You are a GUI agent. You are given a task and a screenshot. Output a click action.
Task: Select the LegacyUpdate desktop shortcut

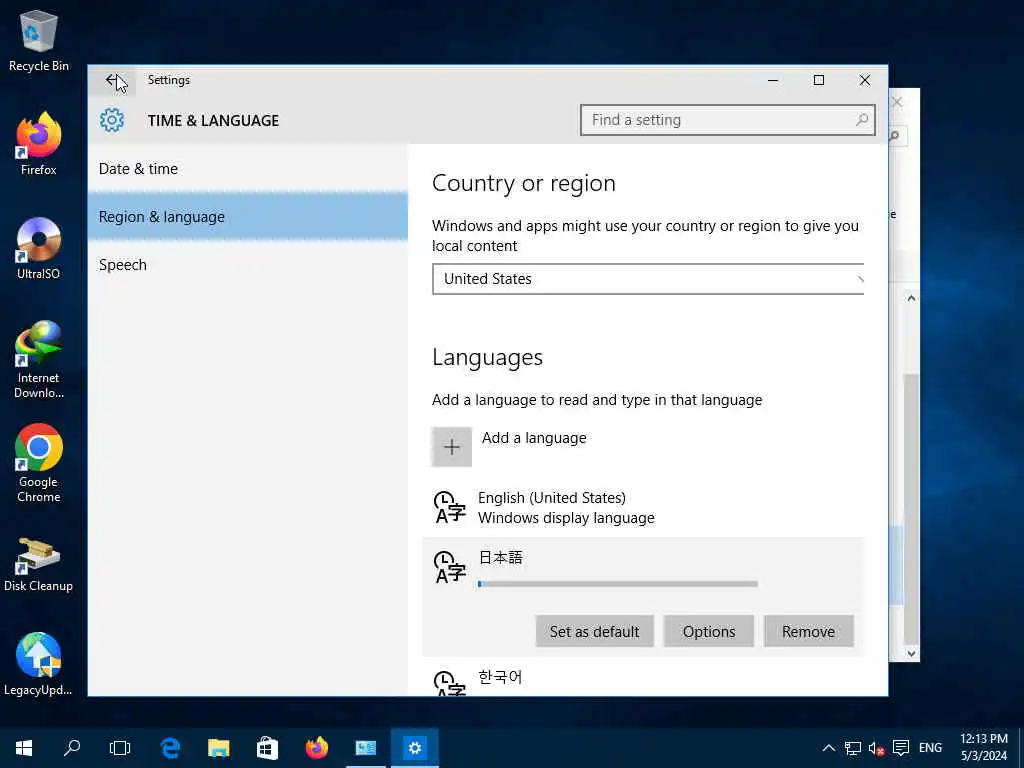(39, 664)
